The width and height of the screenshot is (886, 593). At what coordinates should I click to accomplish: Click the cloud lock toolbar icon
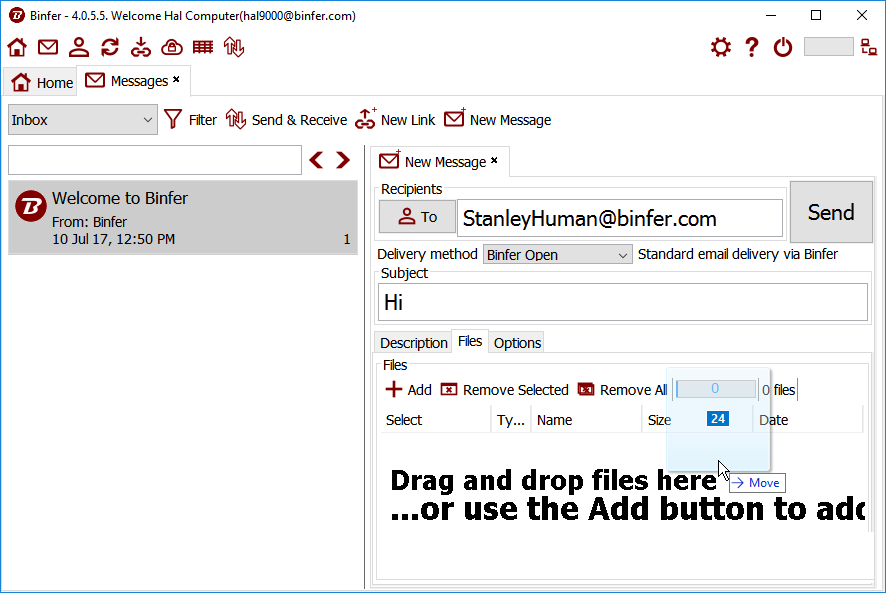pos(172,47)
